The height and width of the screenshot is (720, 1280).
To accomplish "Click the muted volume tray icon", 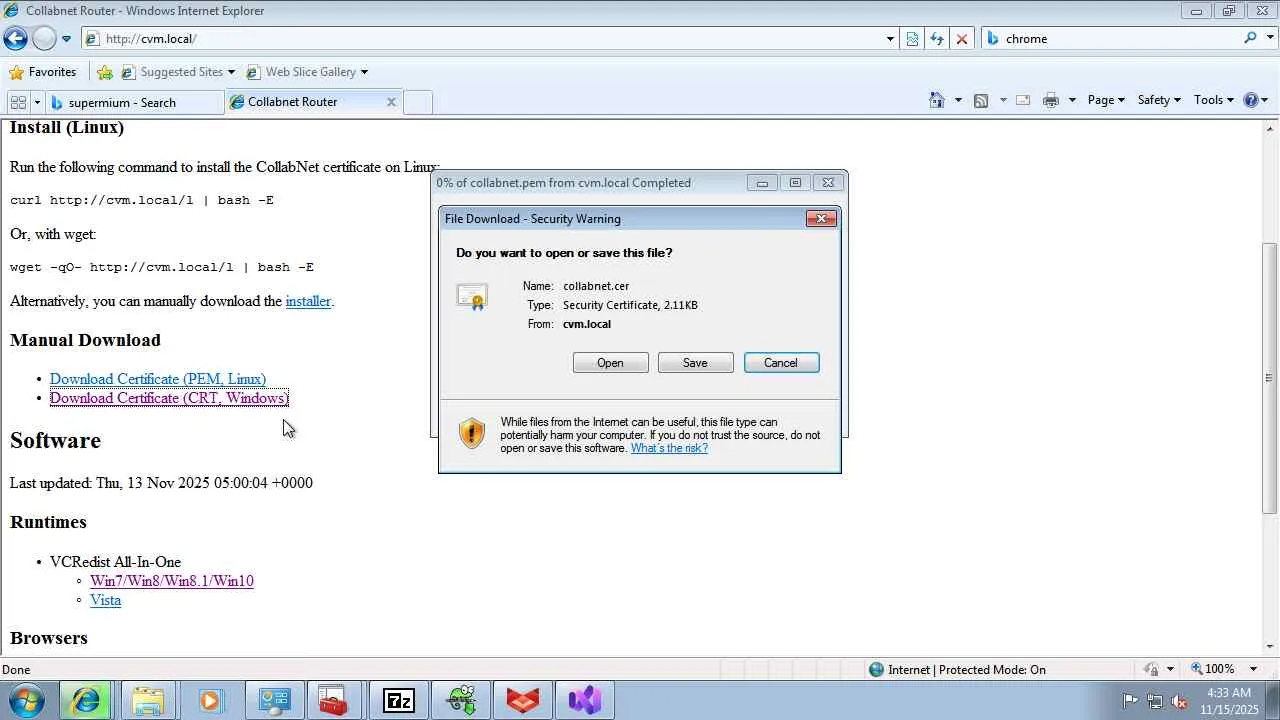I will coord(1178,701).
